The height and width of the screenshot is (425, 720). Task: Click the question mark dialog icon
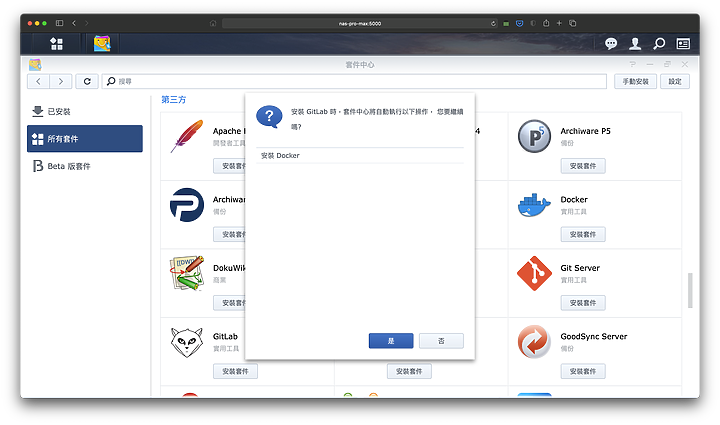pos(269,117)
